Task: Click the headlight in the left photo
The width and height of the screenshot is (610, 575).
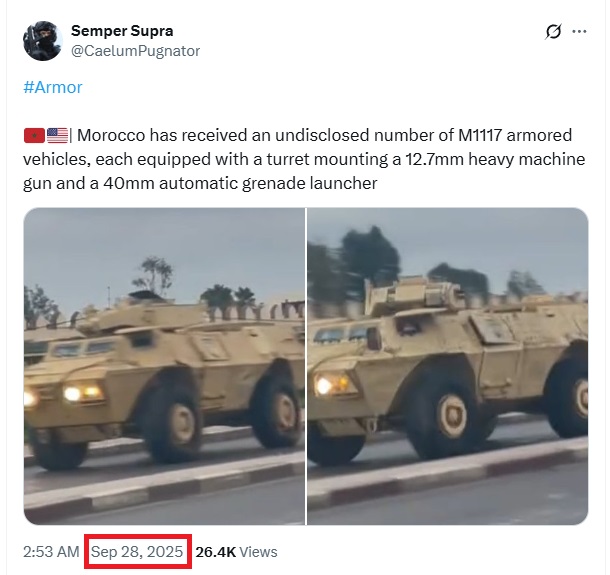Action: (84, 393)
